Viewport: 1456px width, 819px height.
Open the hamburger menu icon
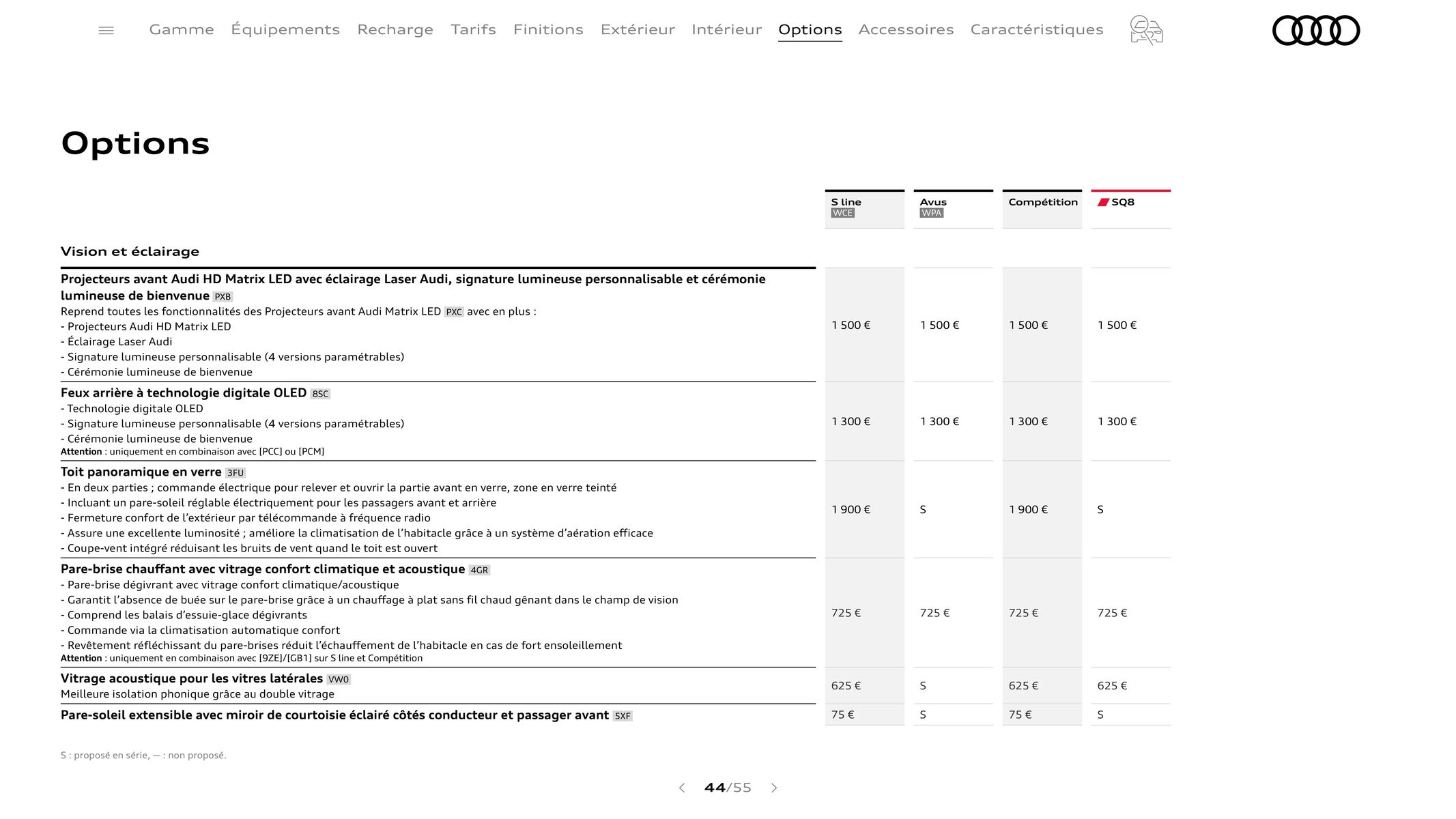[106, 30]
